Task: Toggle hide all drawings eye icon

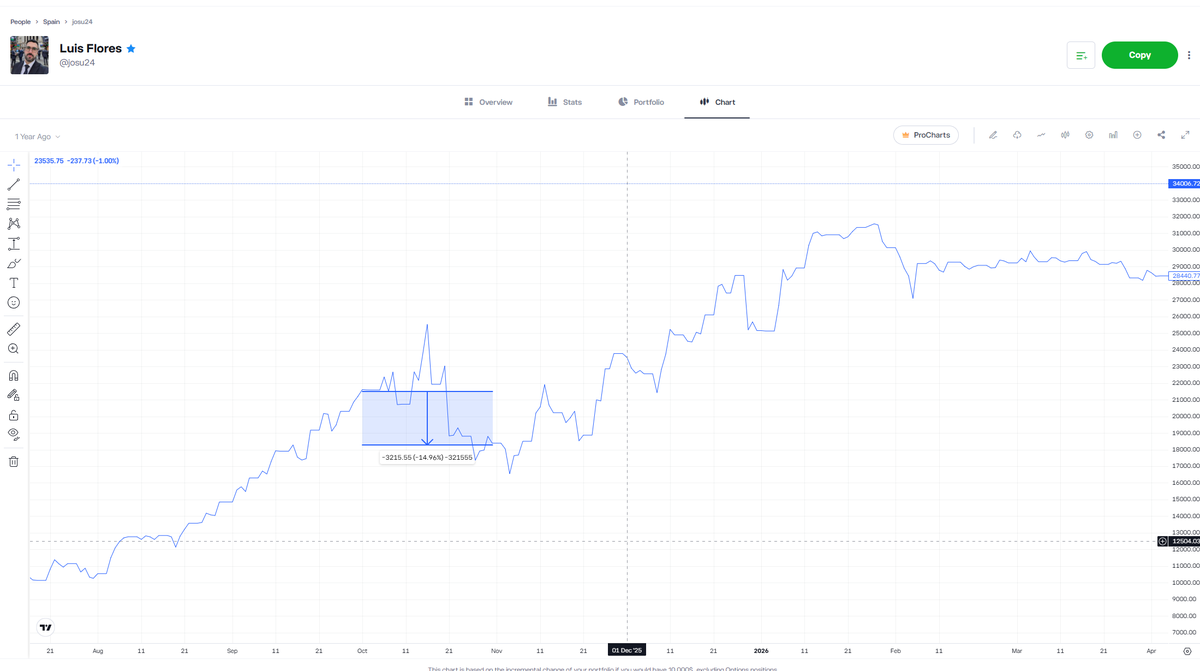Action: coord(14,434)
